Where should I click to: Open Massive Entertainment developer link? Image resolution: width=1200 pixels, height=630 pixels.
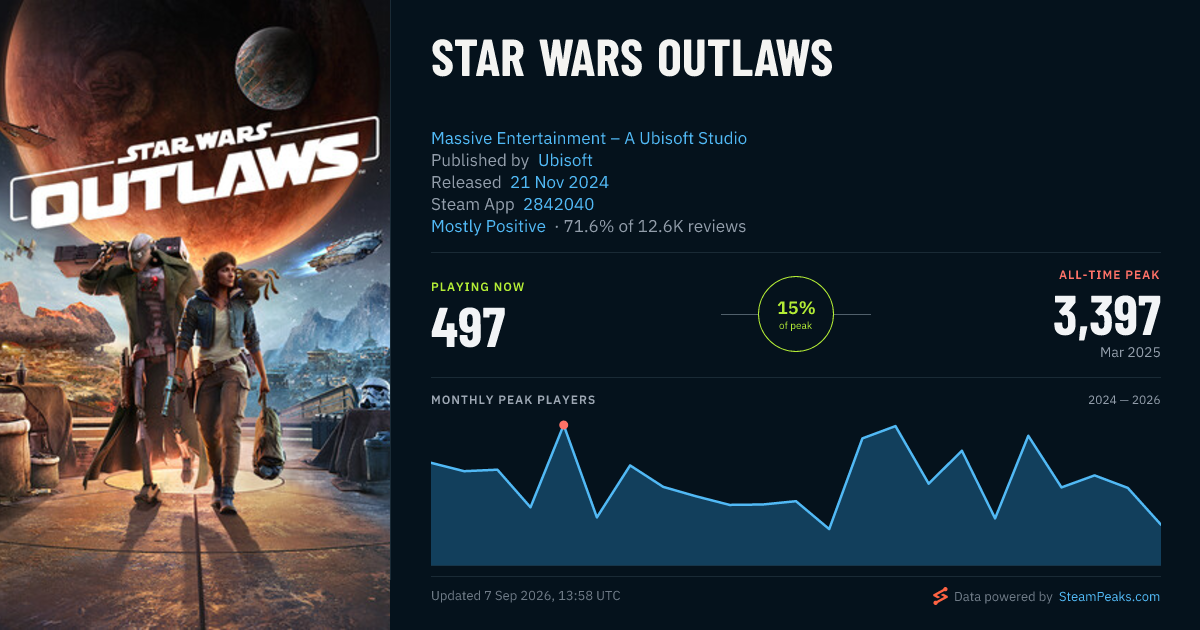589,138
